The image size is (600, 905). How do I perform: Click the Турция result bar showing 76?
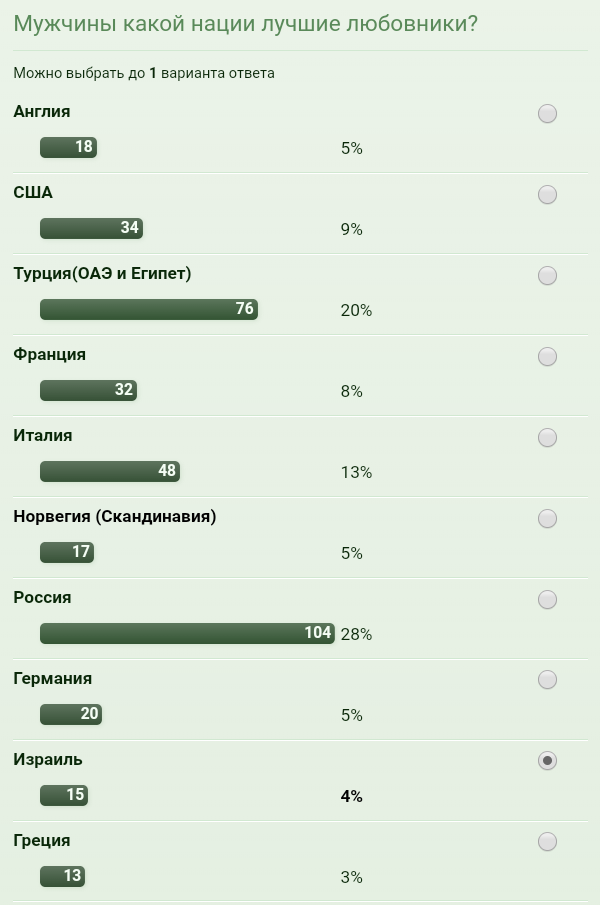pyautogui.click(x=149, y=310)
